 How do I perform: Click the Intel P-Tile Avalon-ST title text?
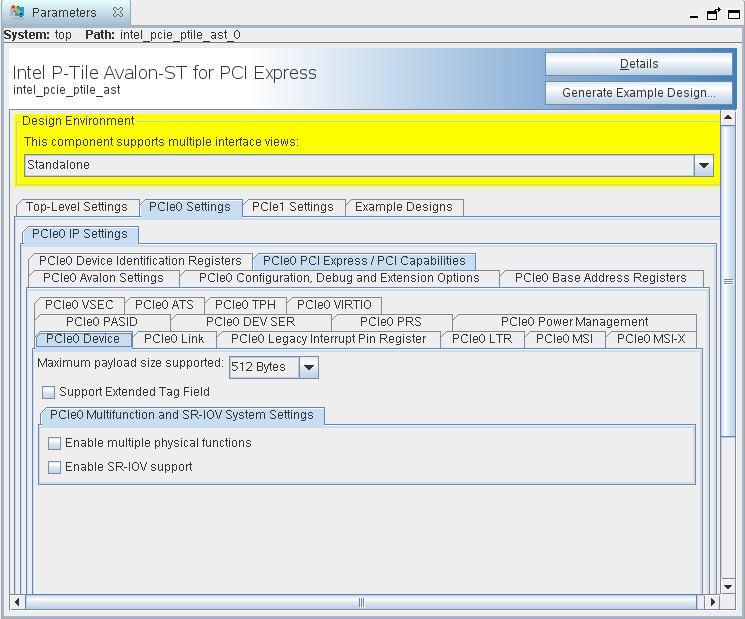164,73
